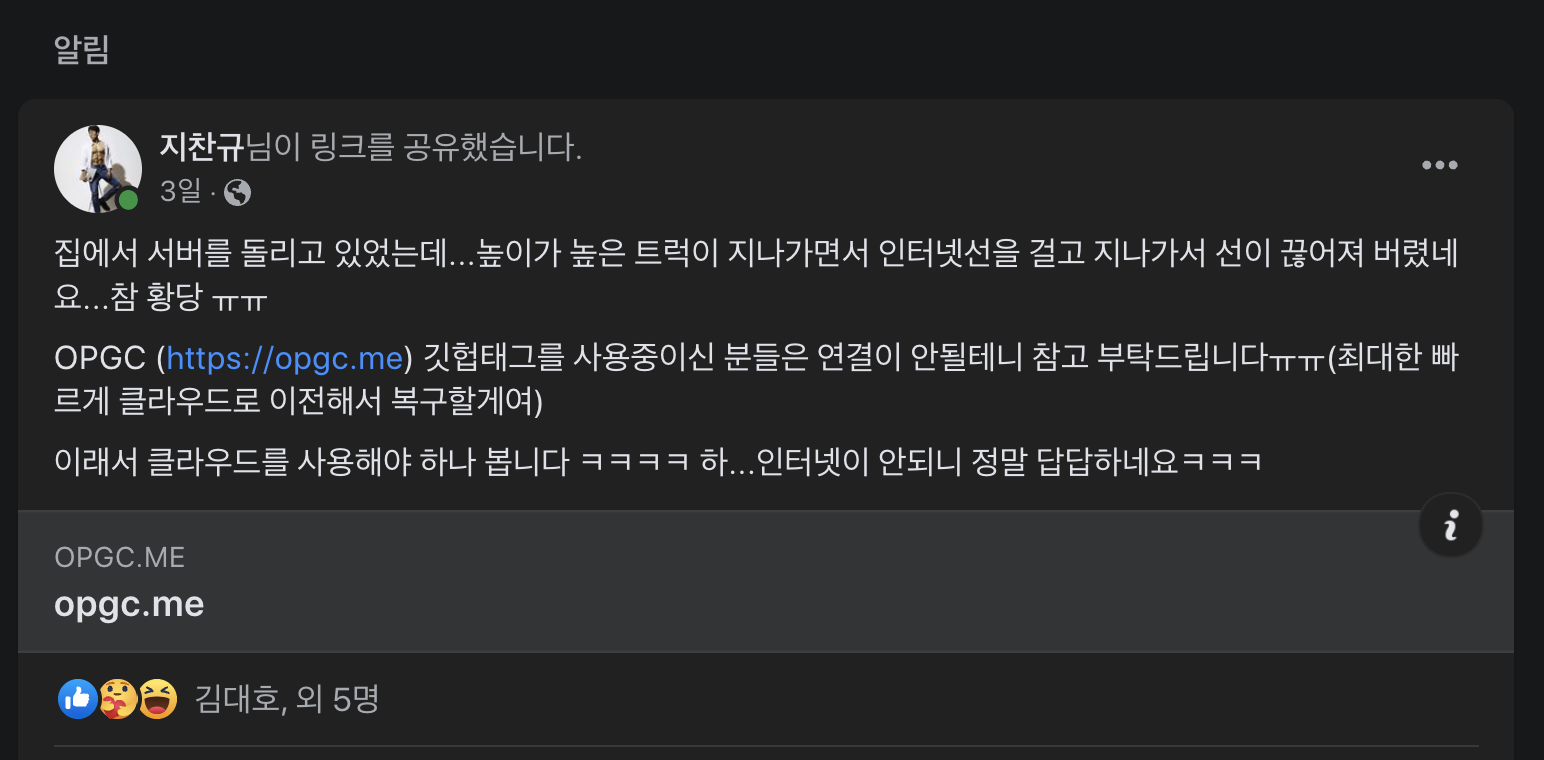Open the three-dot post options menu

click(x=1439, y=165)
